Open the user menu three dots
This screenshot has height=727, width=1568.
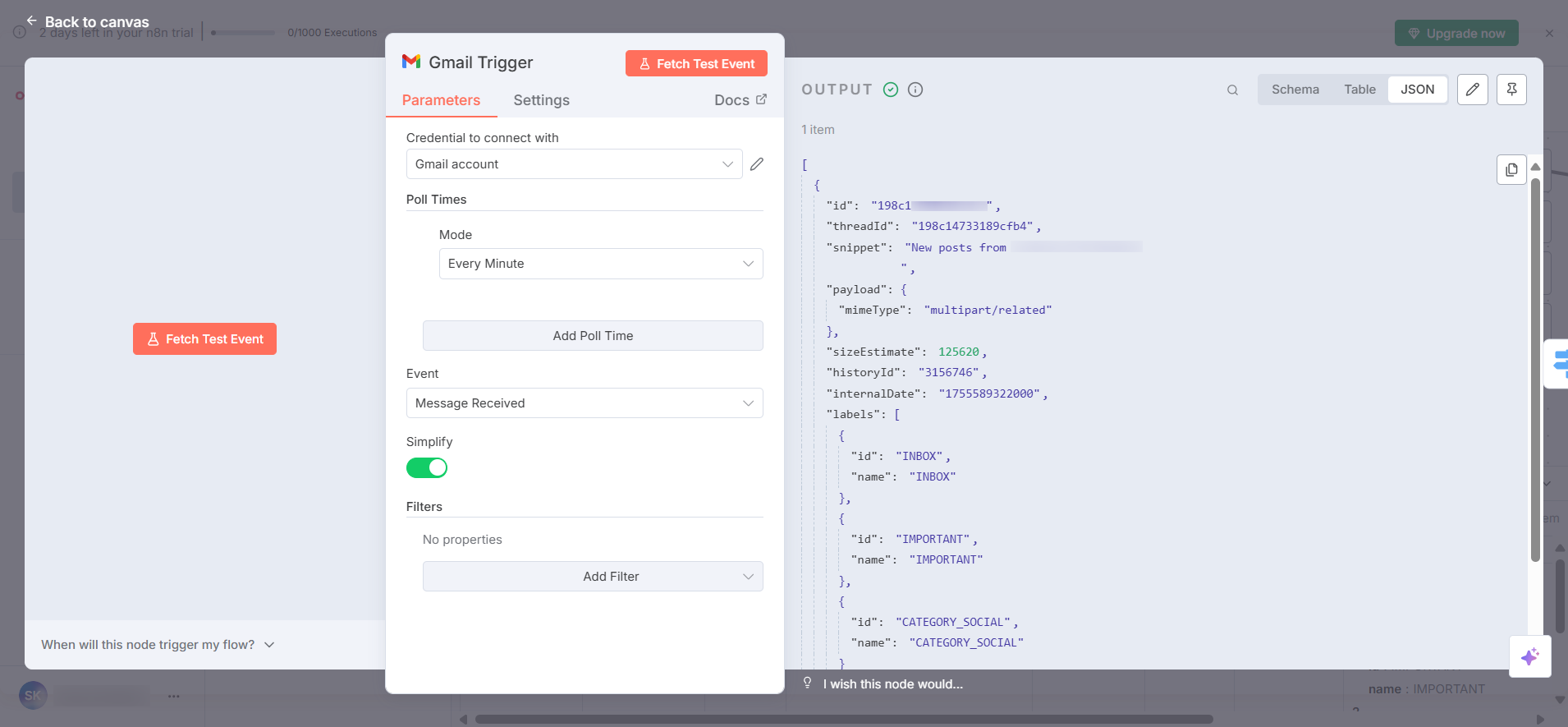[x=174, y=696]
